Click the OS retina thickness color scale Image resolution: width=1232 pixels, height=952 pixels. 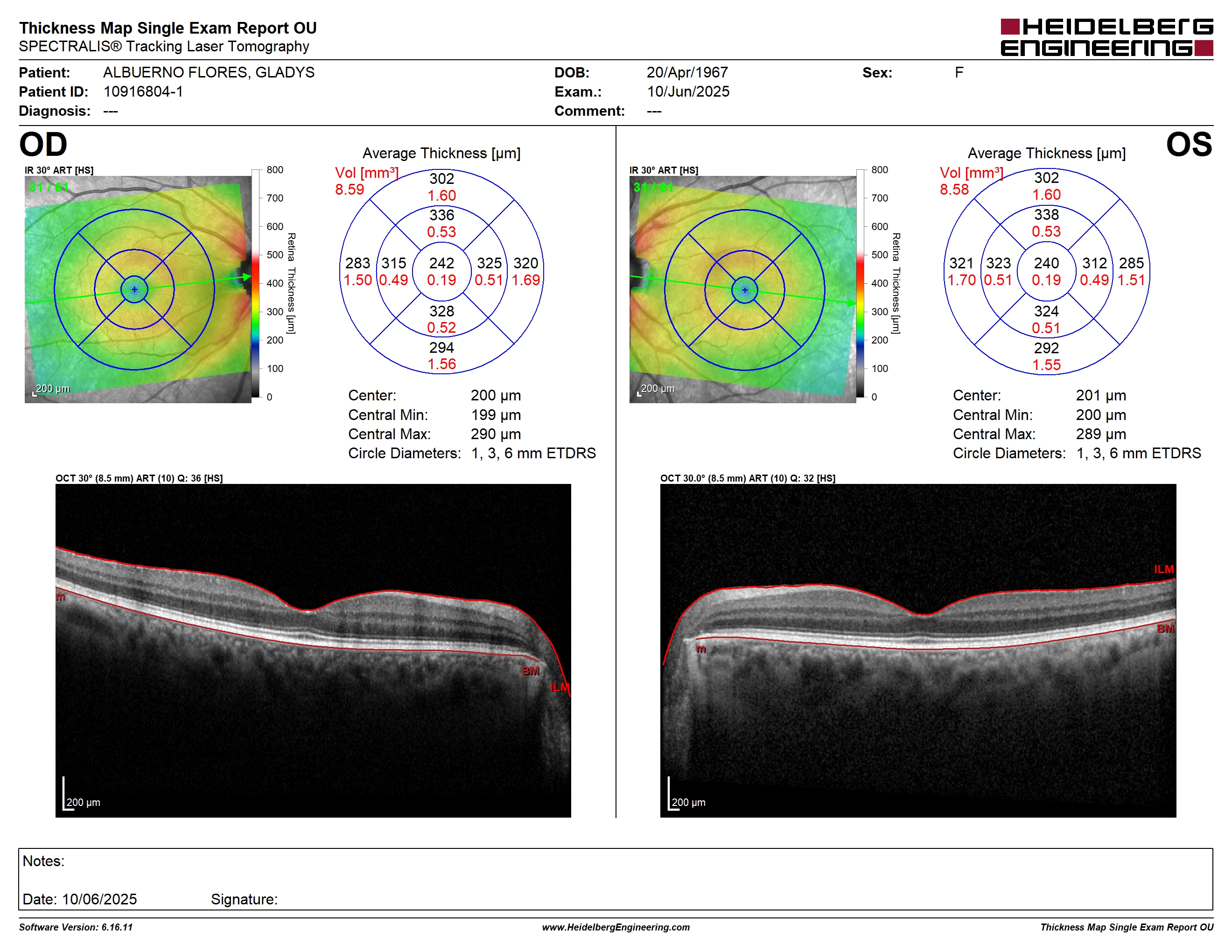click(x=860, y=283)
